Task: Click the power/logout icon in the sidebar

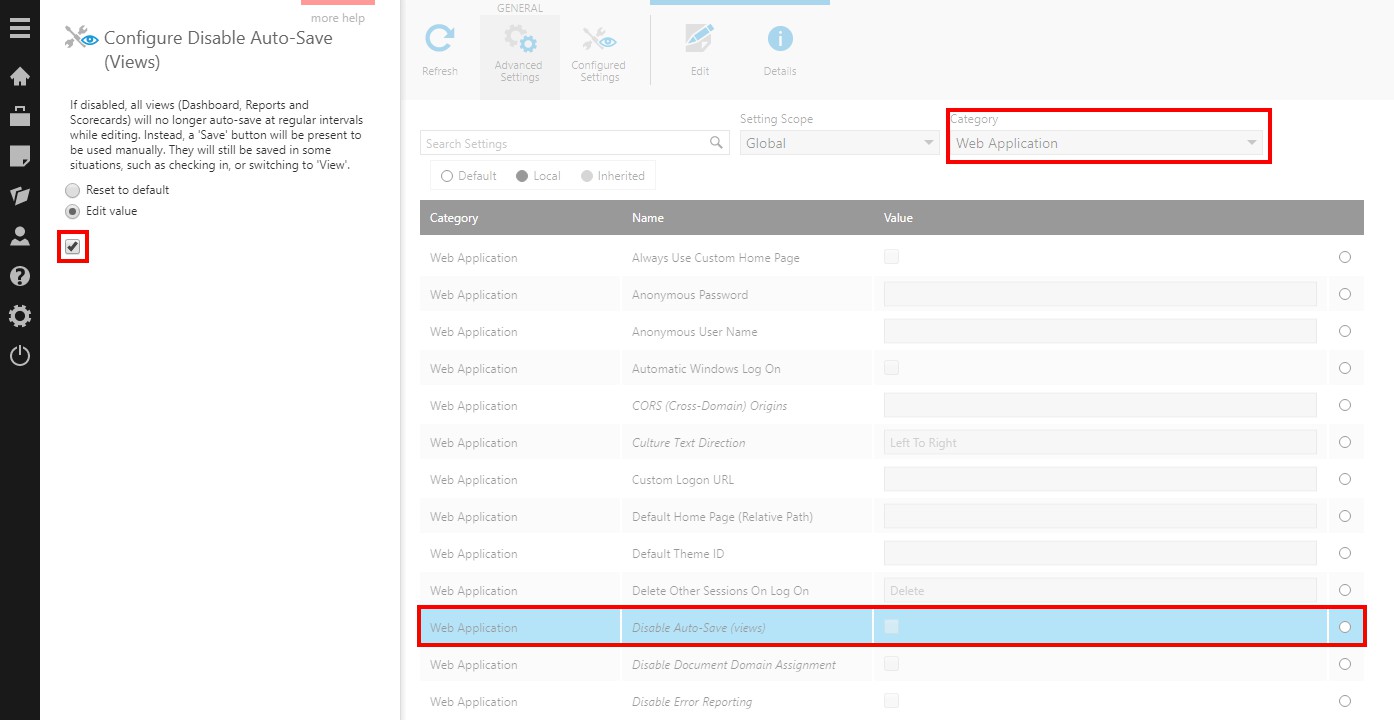Action: pyautogui.click(x=20, y=353)
